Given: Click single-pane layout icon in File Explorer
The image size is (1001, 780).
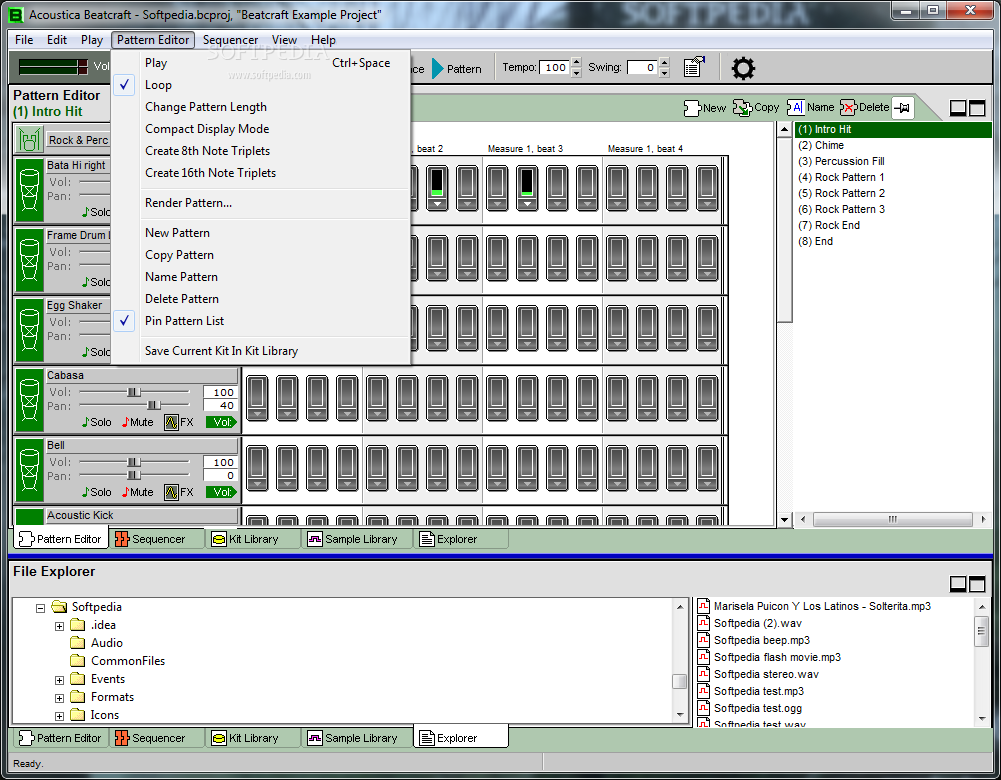Looking at the screenshot, I should (x=958, y=583).
